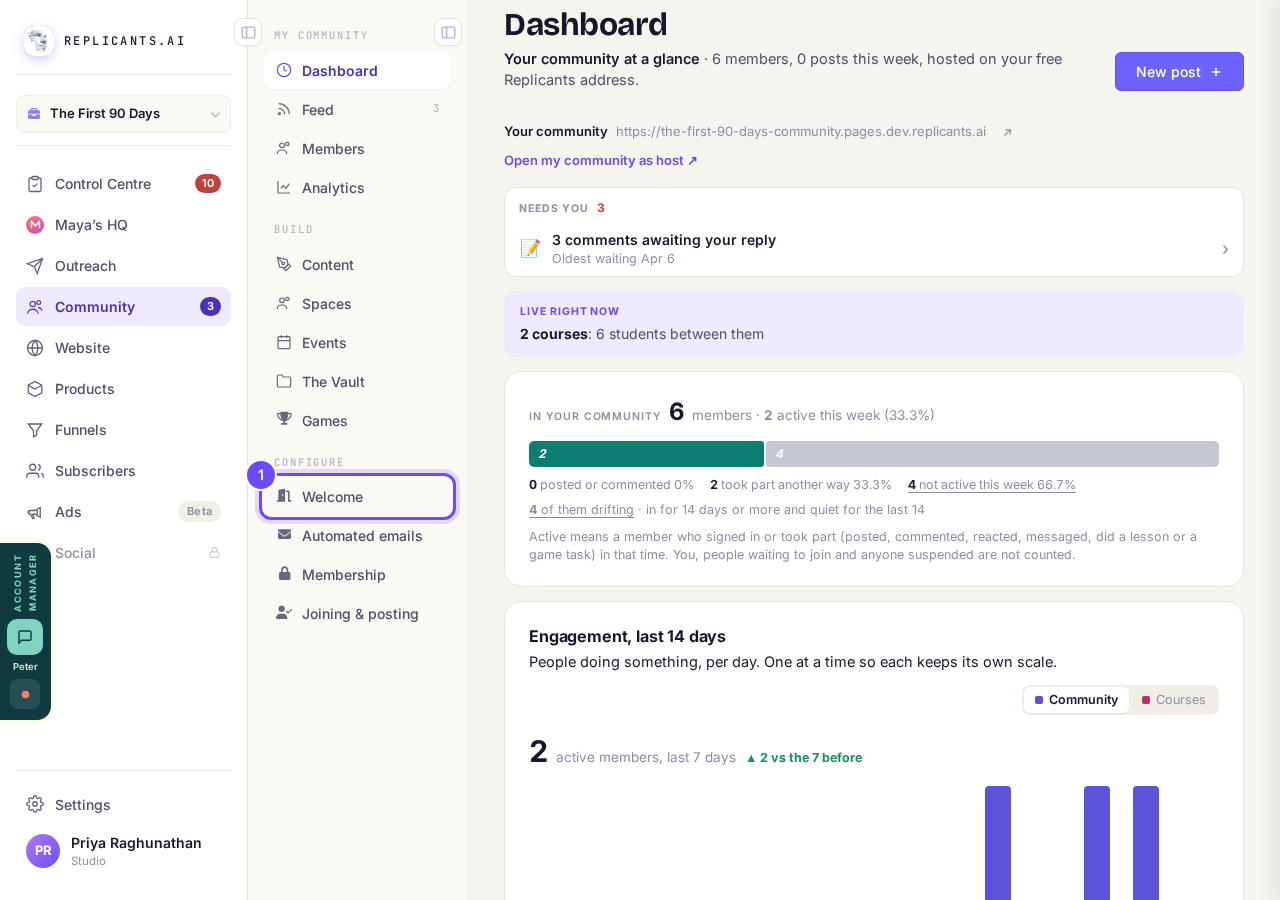
Task: Click the red dot button under Peter
Action: (x=25, y=694)
